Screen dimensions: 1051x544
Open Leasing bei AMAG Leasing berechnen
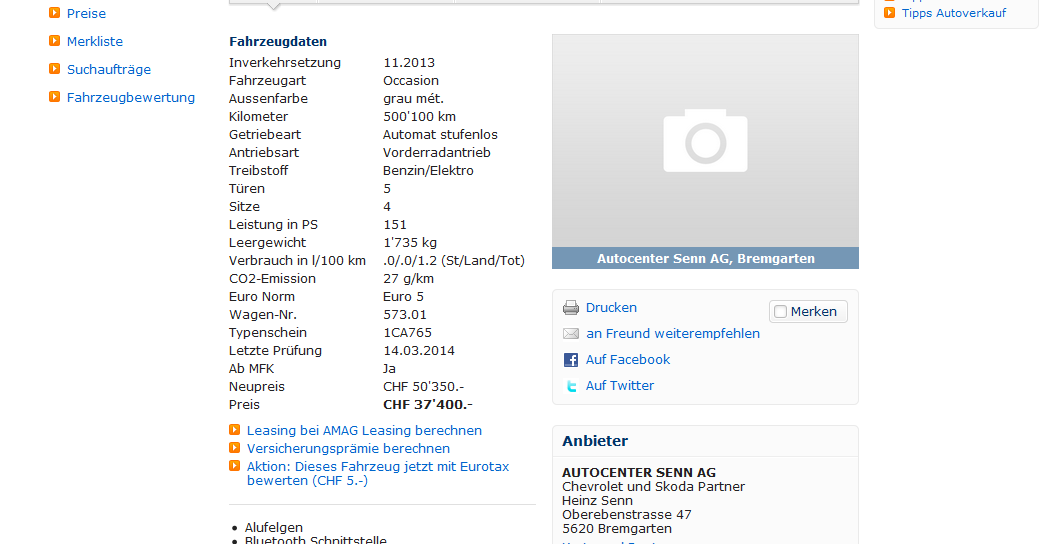[364, 431]
